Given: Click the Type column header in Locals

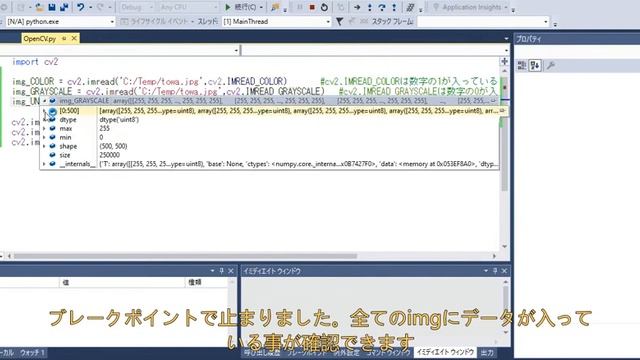Looking at the screenshot, I should pos(206,282).
